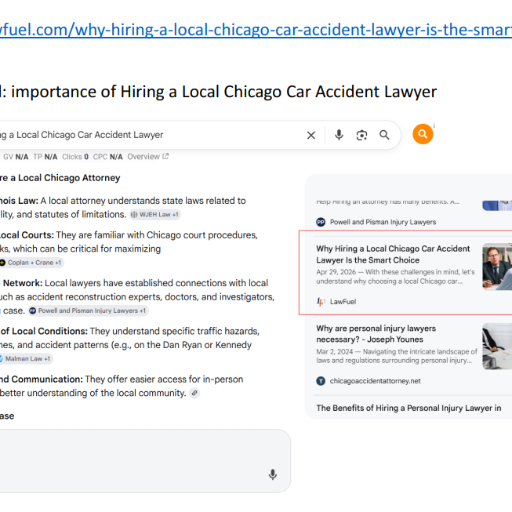Open the lawfuel.com URL hyperlink at top
The height and width of the screenshot is (512, 512).
(256, 30)
